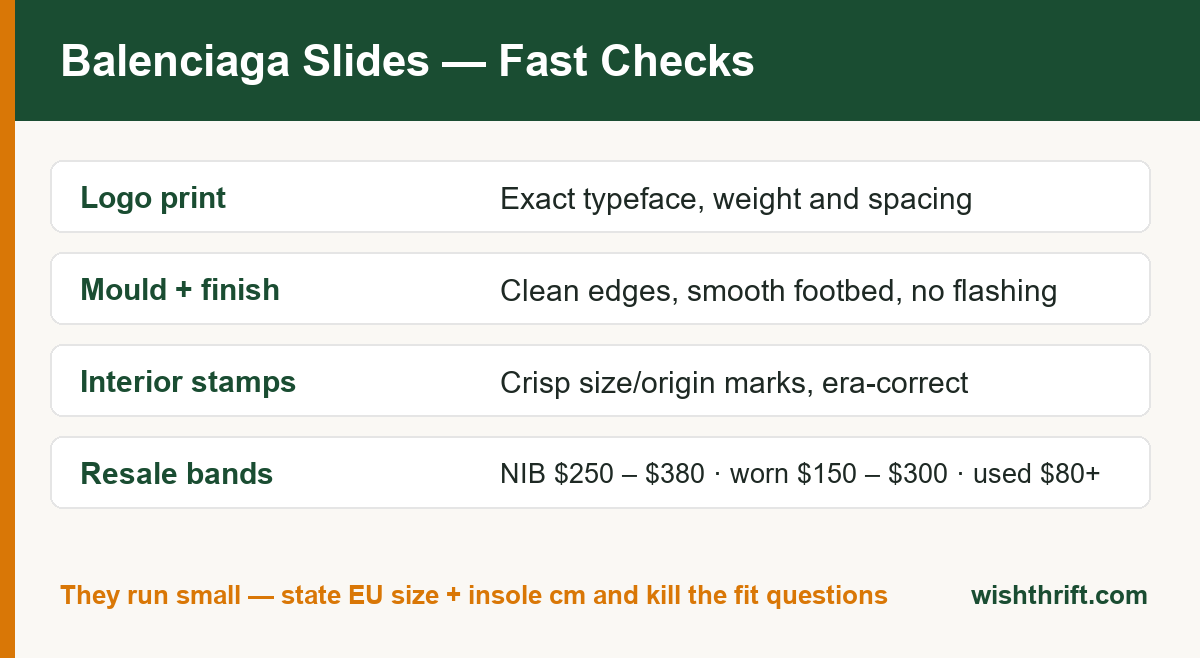The width and height of the screenshot is (1200, 658).
Task: Click the used $80+ price text
Action: 1036,474
